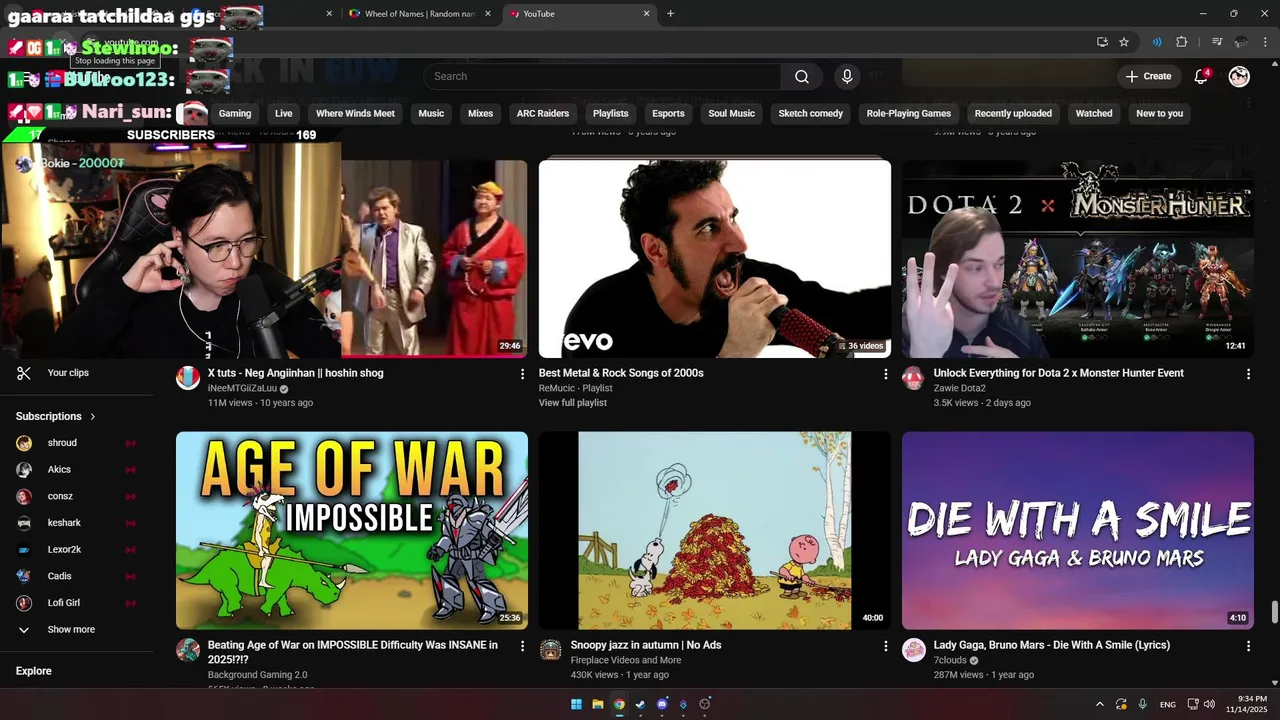Open Windows Start menu
This screenshot has height=720, width=1280.
(576, 704)
